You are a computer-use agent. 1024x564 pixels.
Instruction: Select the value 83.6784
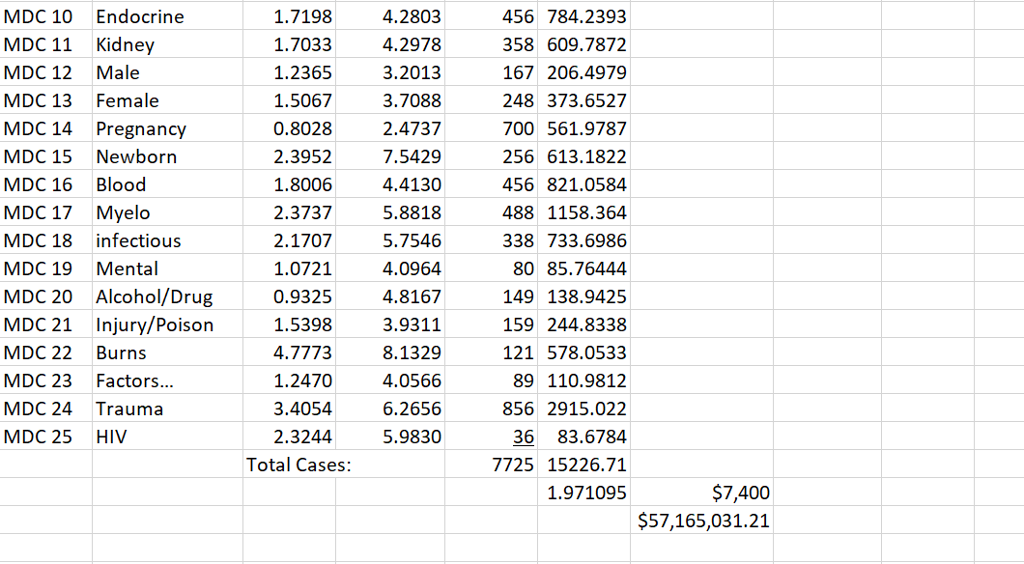pyautogui.click(x=584, y=437)
